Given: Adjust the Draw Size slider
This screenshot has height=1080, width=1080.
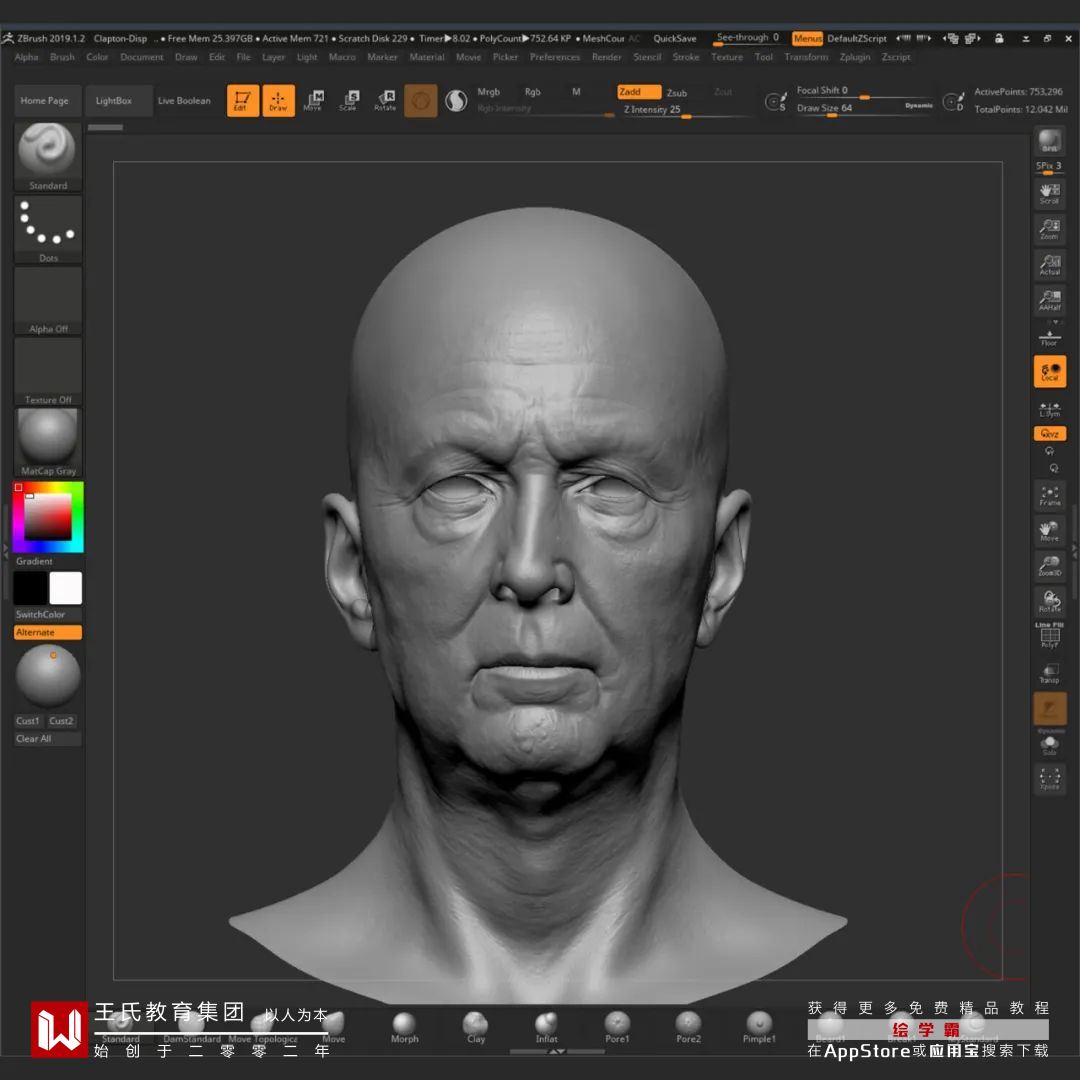Looking at the screenshot, I should (x=866, y=108).
